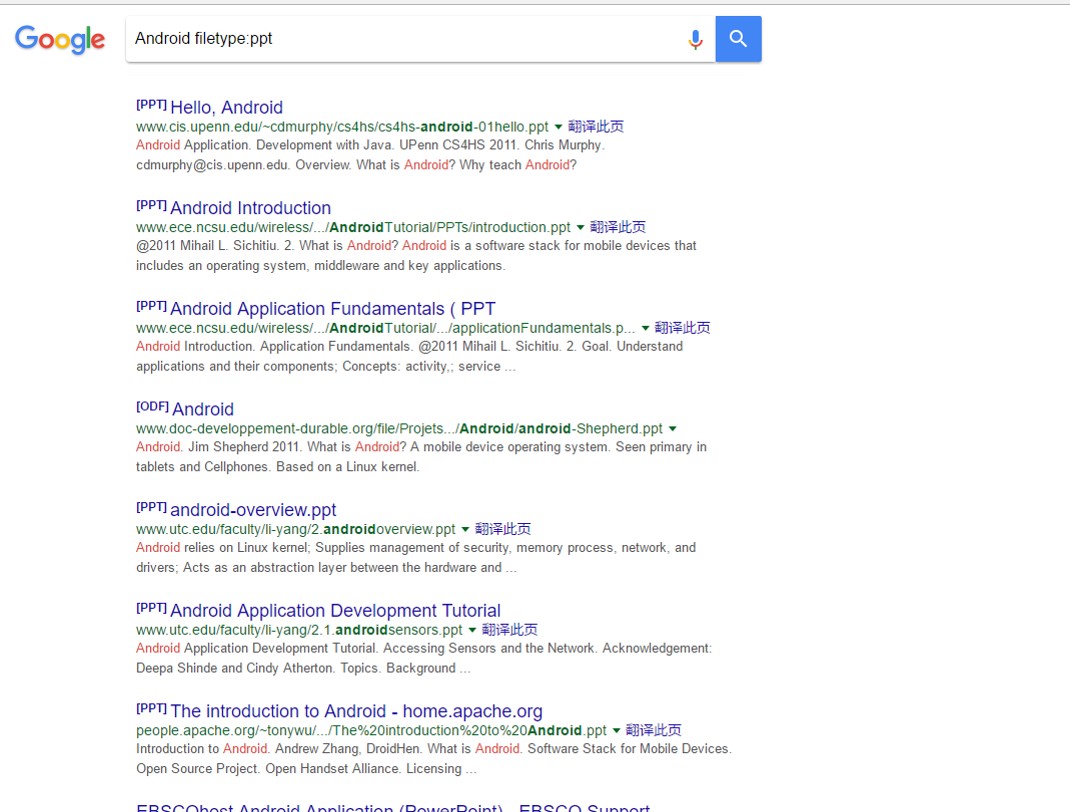
Task: Expand dropdown arrow beside apache.org introduction URL
Action: point(616,731)
